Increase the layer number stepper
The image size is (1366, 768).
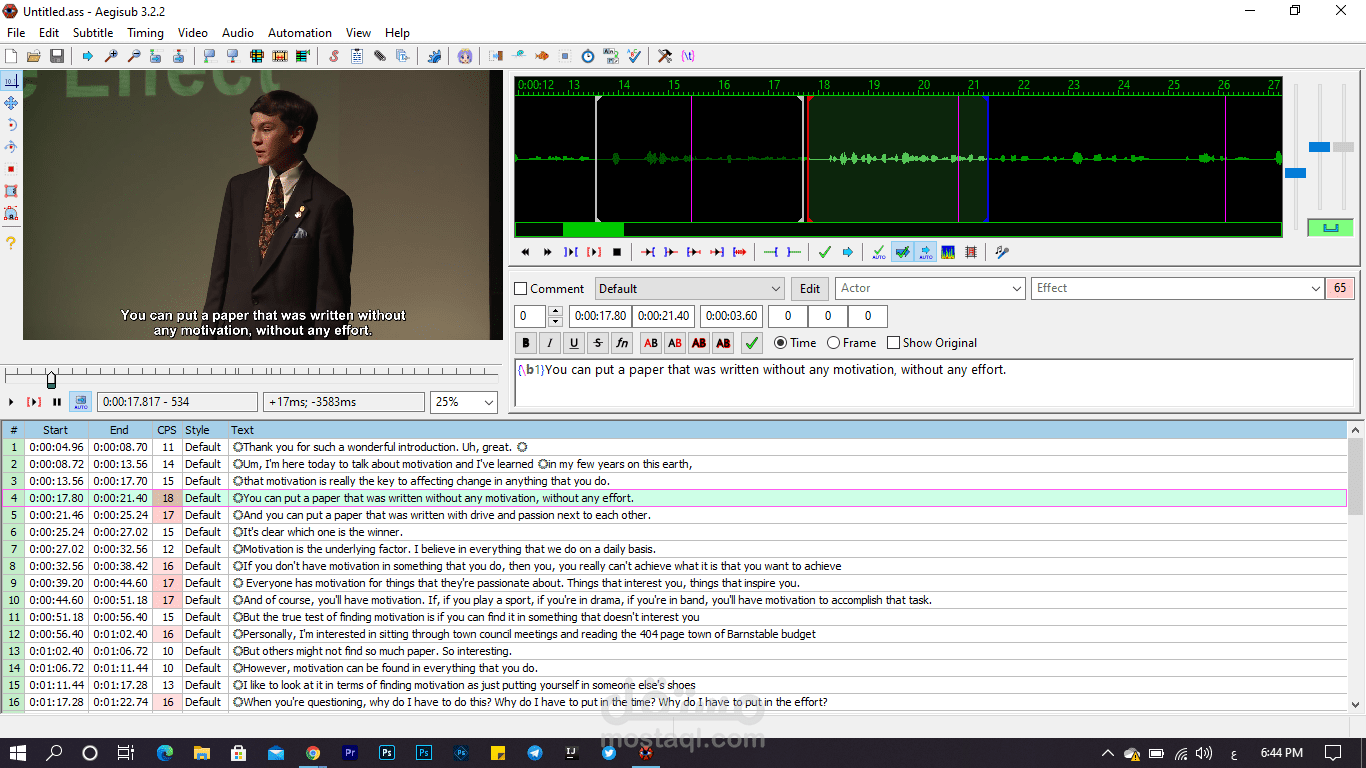click(x=555, y=311)
